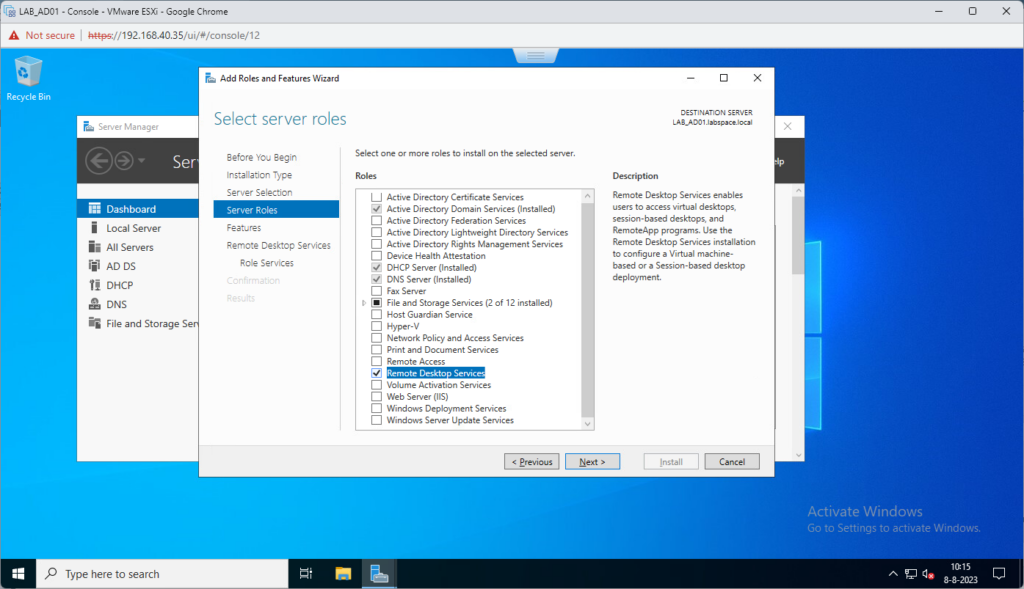Image resolution: width=1024 pixels, height=589 pixels.
Task: Click the network tray icon
Action: [x=910, y=573]
